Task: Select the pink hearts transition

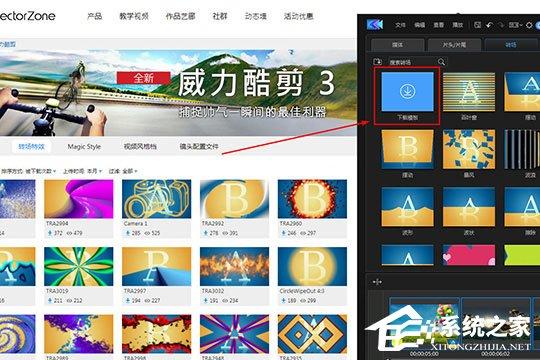Action: [x=469, y=255]
